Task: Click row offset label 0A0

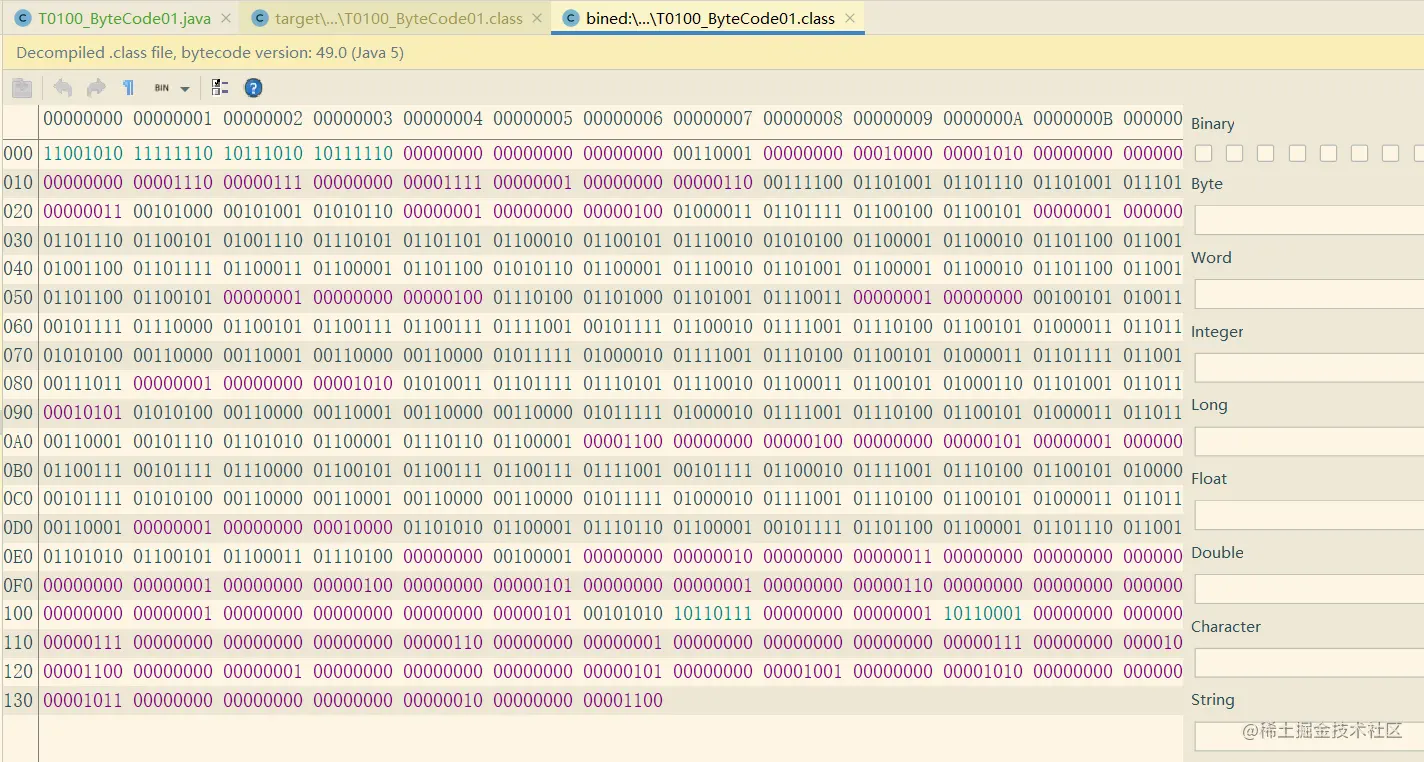Action: (x=19, y=441)
